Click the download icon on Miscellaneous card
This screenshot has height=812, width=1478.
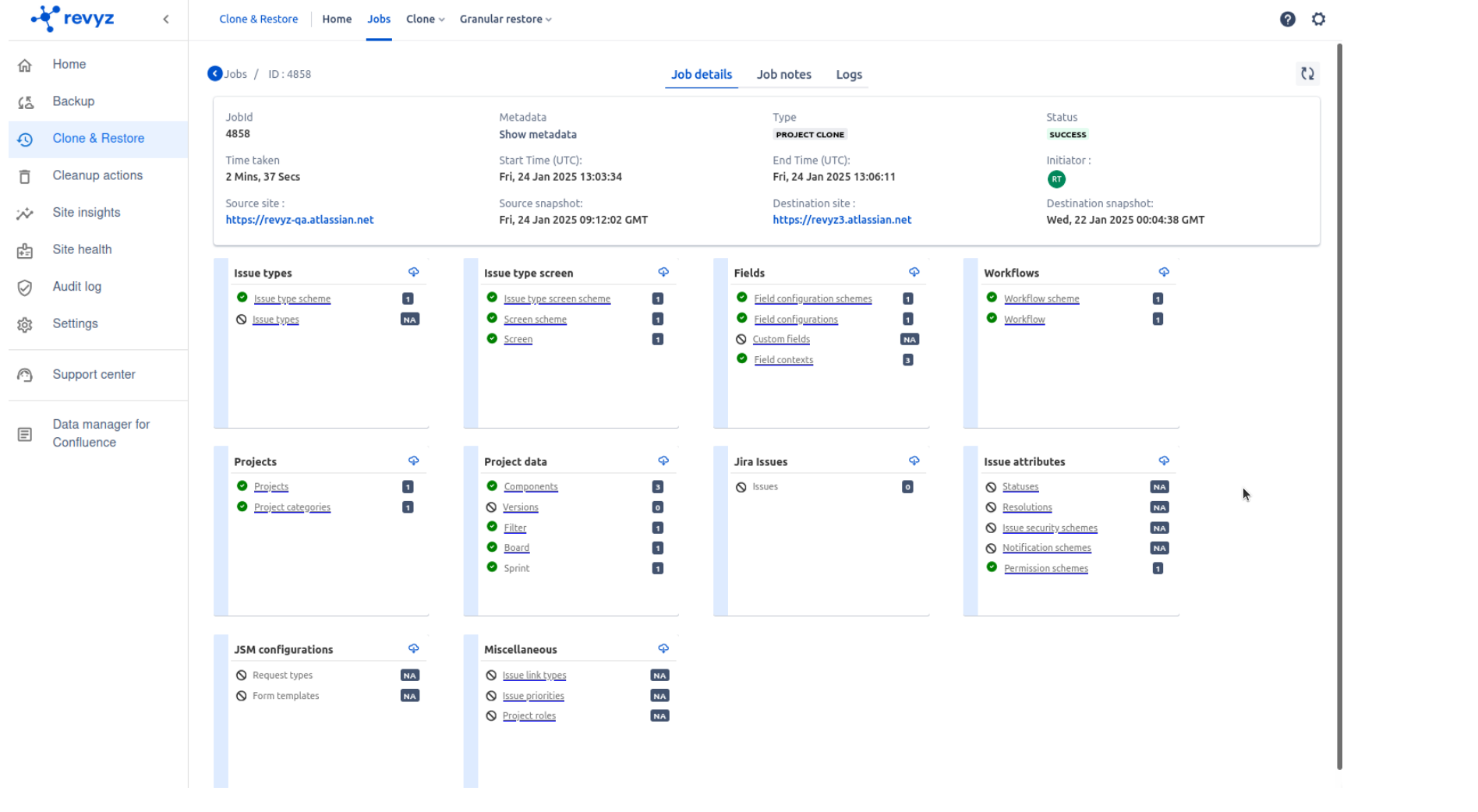point(663,648)
